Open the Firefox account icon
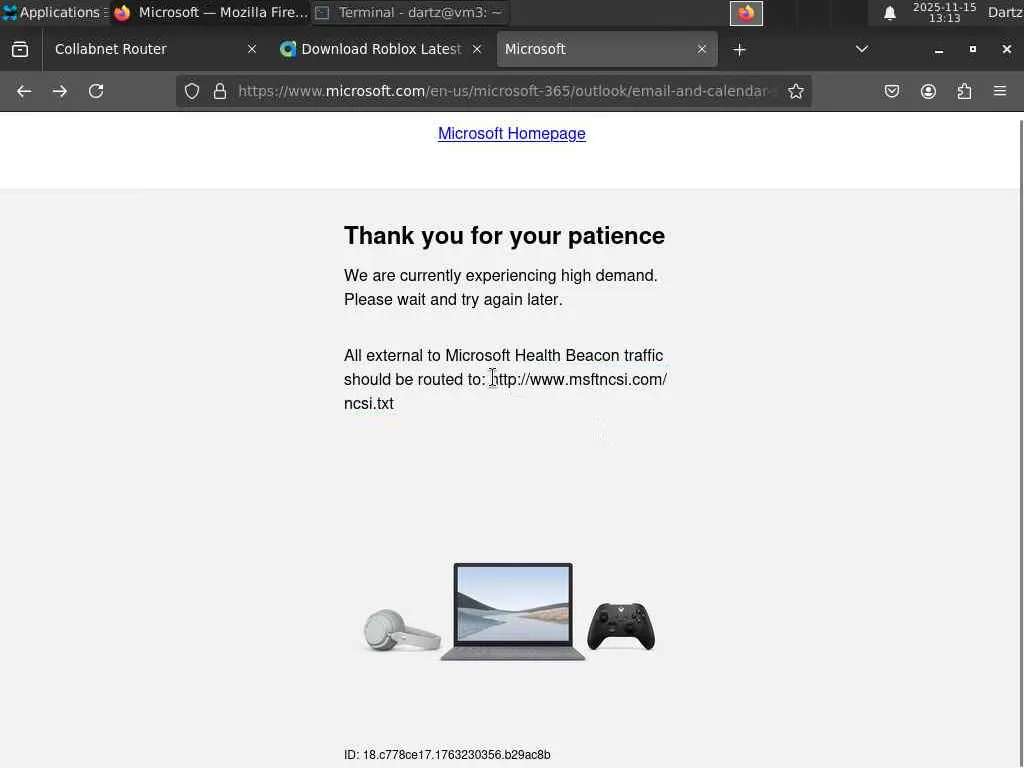Image resolution: width=1024 pixels, height=768 pixels. click(x=928, y=91)
